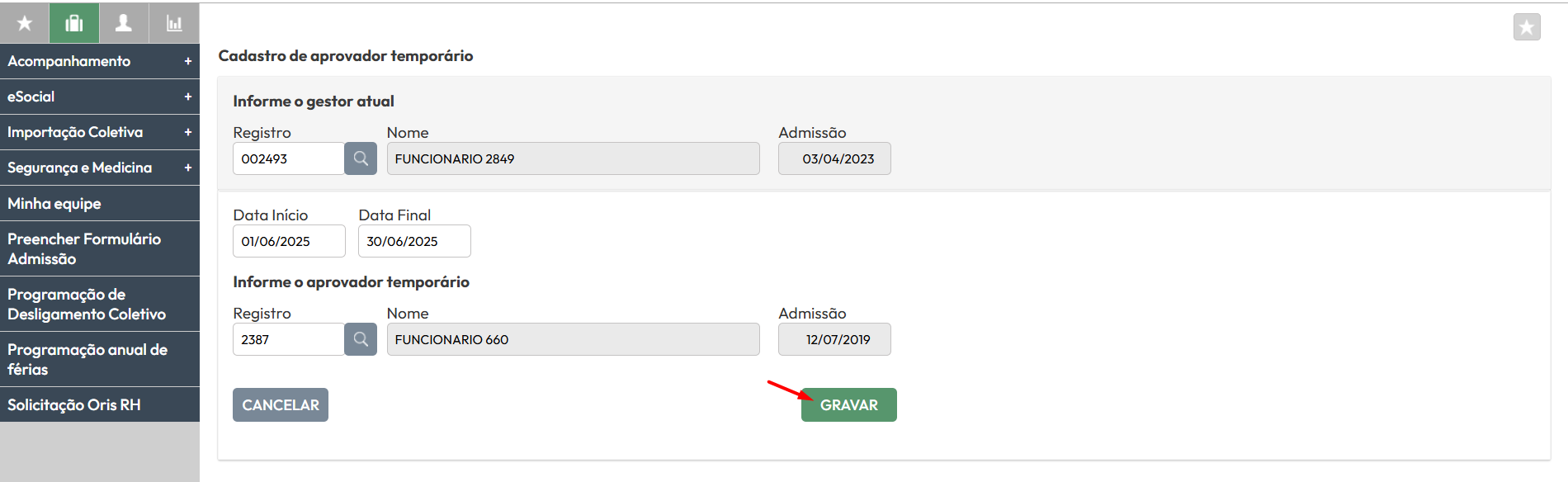1568x482 pixels.
Task: Open the person profile tab icon
Action: [124, 23]
